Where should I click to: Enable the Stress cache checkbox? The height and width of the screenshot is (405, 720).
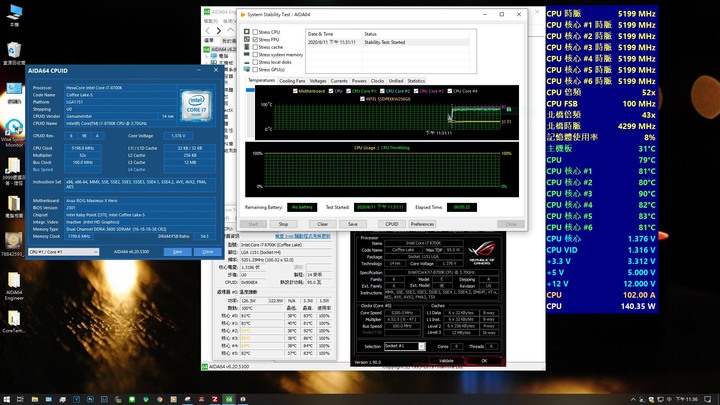(x=255, y=47)
